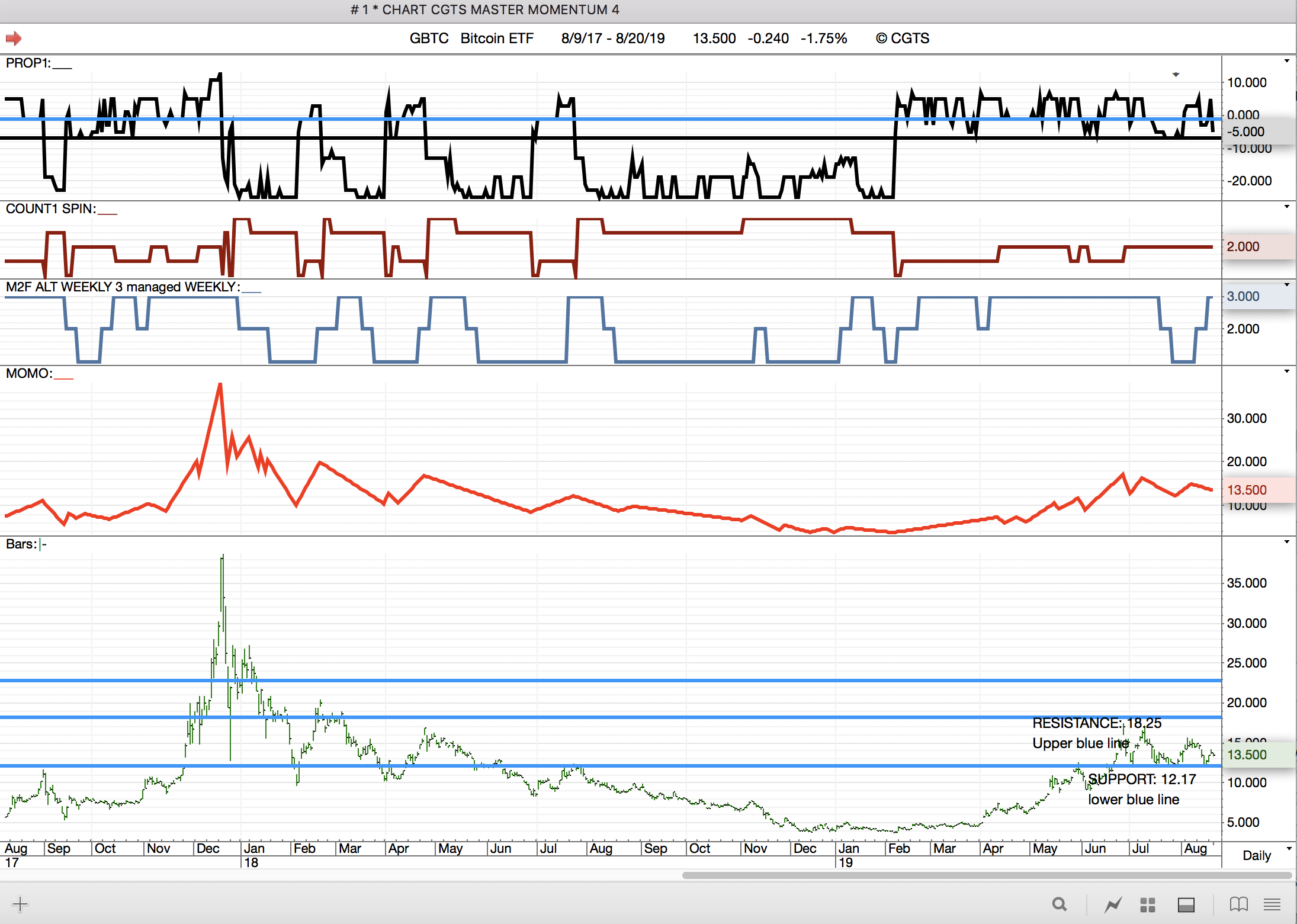Click the GBTC ticker symbol

click(x=429, y=38)
